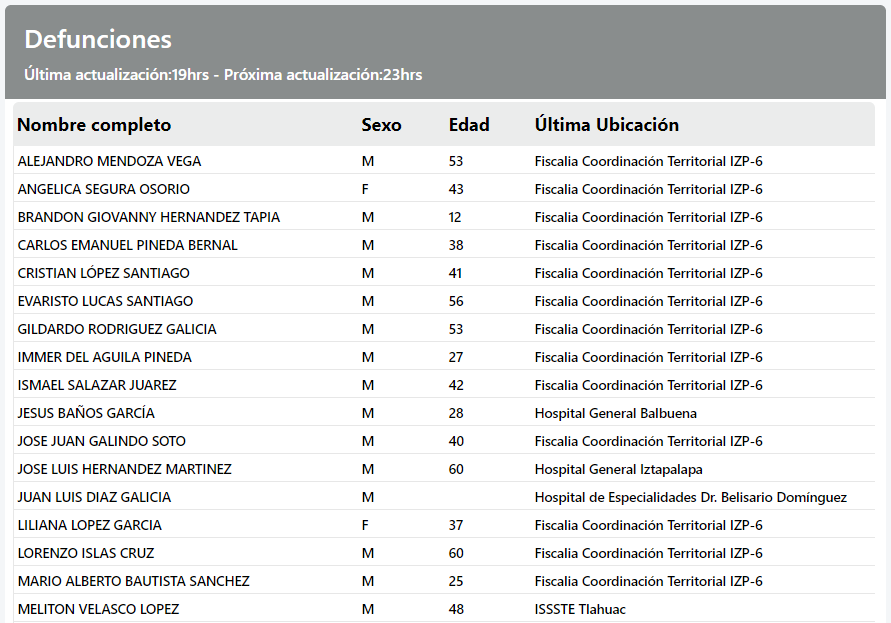The image size is (891, 623).
Task: Select CRISTIAN LÓPEZ SANTIAGO in the list
Action: (x=103, y=273)
